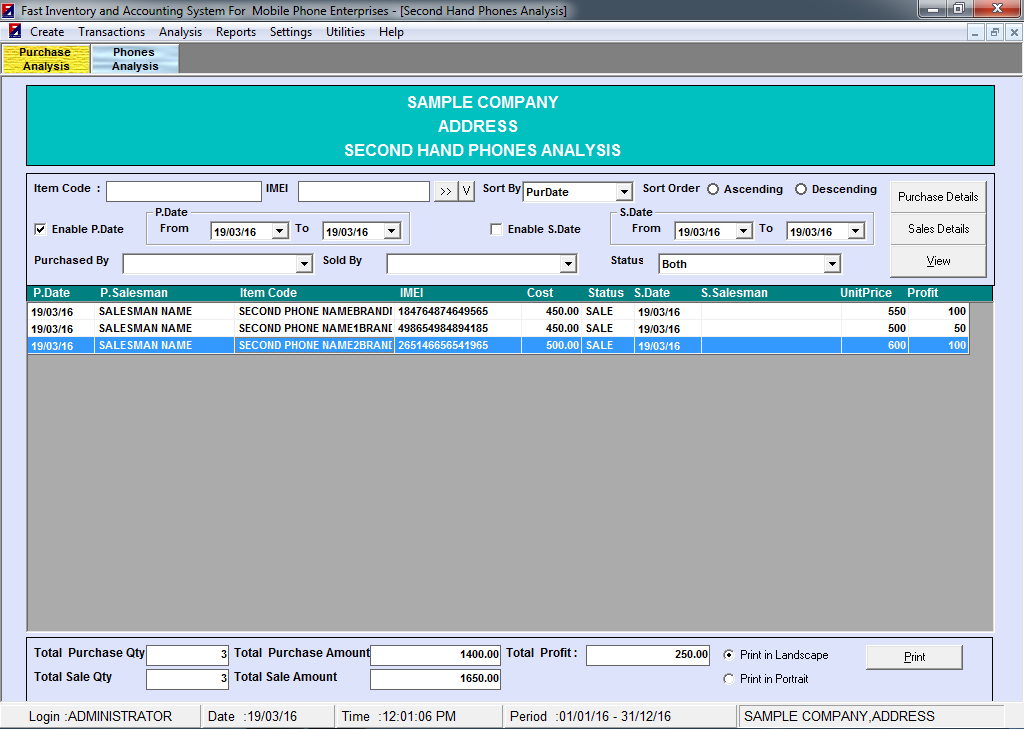Select row with IMEI 184764874649565

point(443,311)
